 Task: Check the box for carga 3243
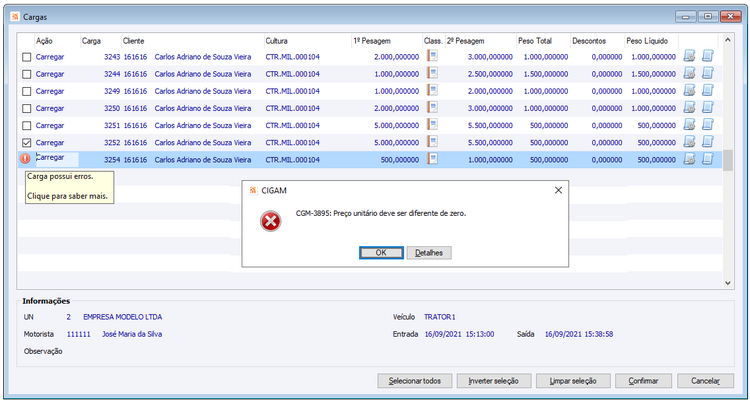tap(27, 57)
